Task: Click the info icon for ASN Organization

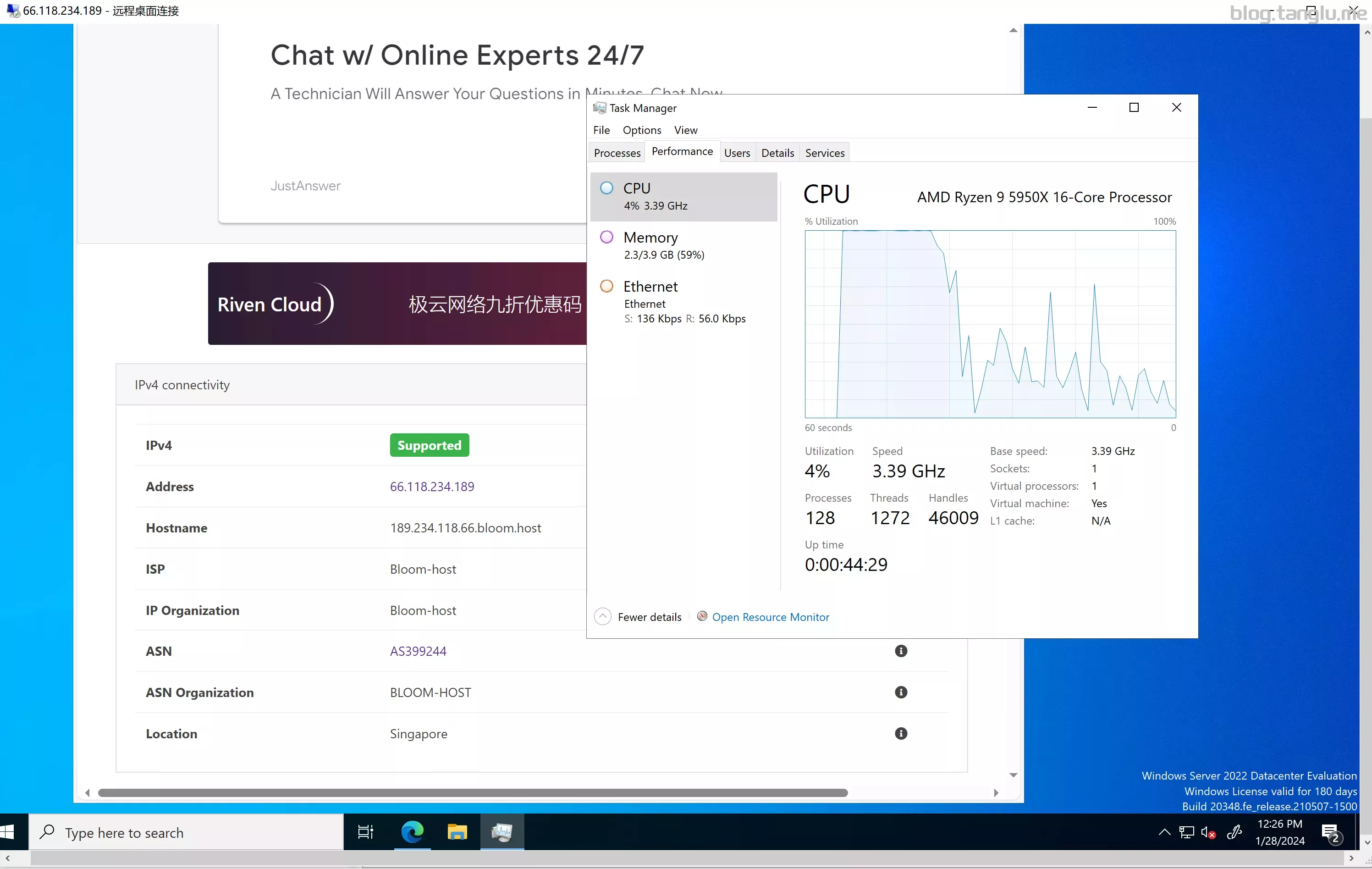Action: pyautogui.click(x=901, y=692)
